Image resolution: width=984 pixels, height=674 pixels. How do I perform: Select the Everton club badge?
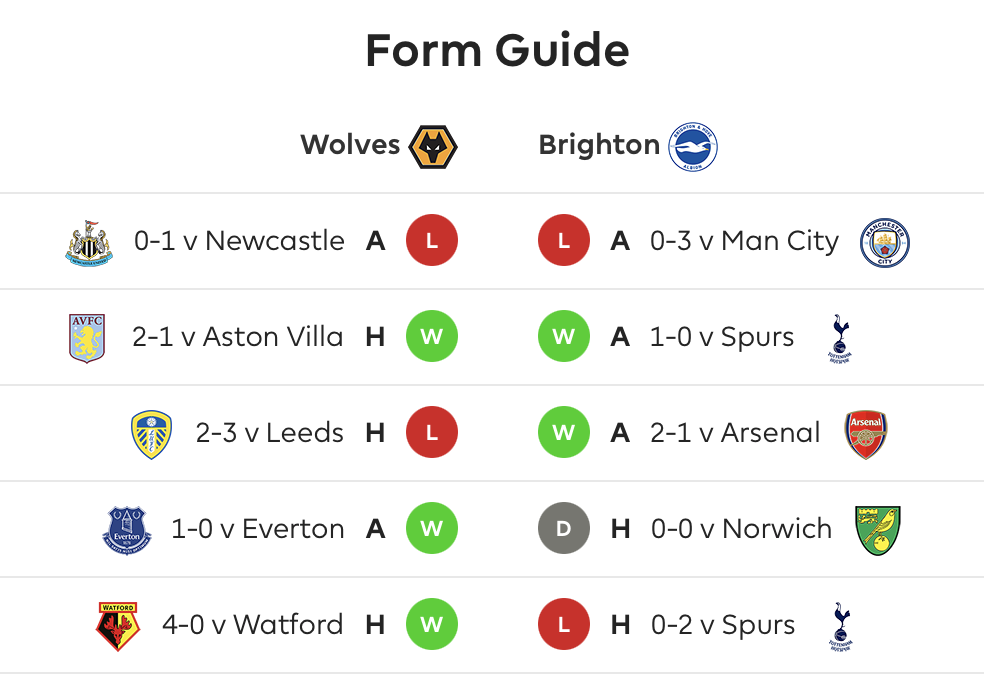click(x=127, y=531)
